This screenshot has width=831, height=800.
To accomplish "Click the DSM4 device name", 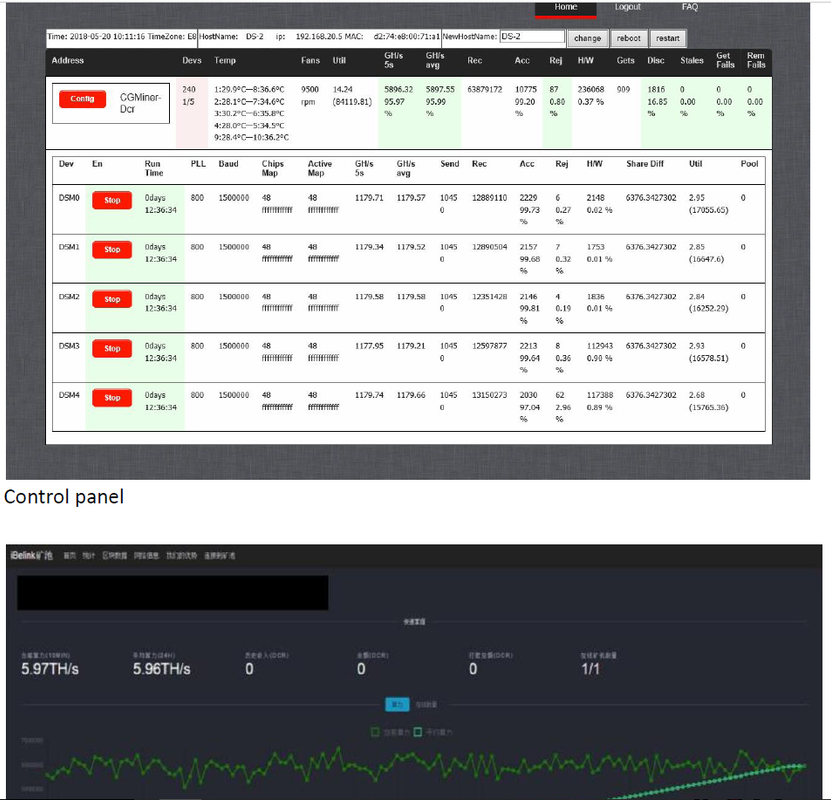I will coord(69,395).
